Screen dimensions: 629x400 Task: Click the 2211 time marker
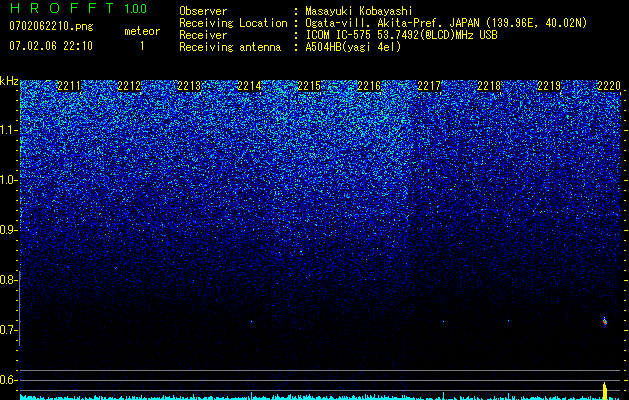(x=69, y=86)
